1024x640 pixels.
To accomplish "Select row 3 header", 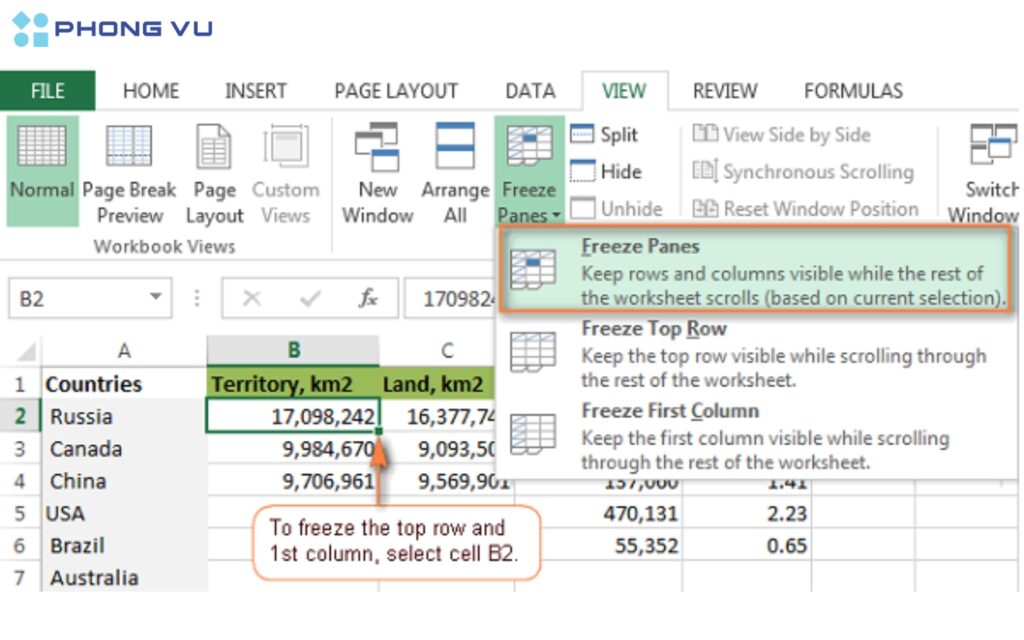I will [20, 449].
